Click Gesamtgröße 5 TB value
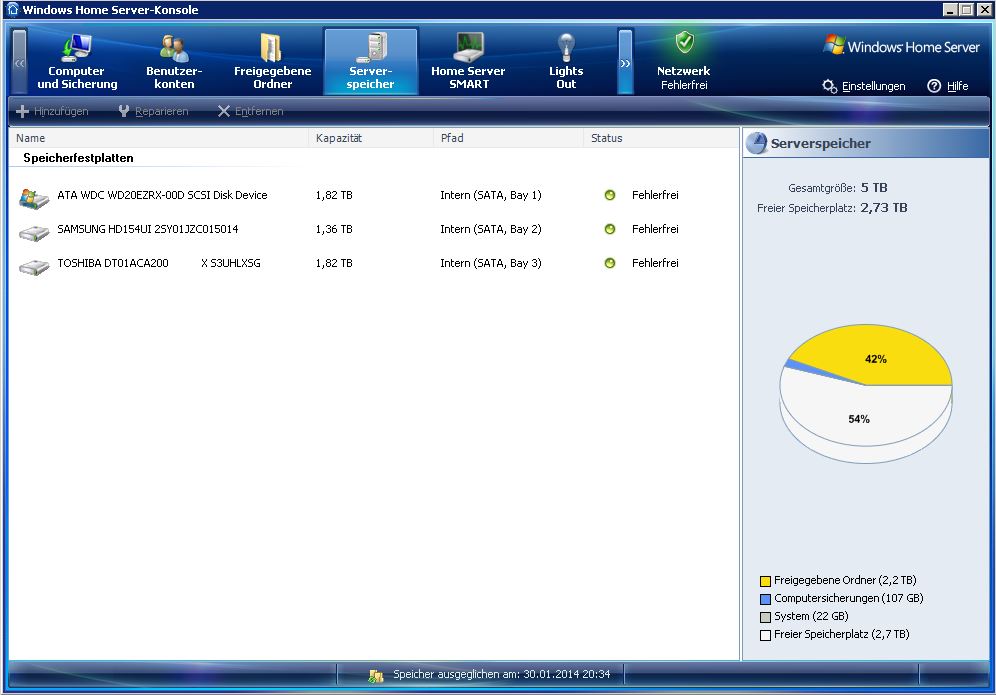 coord(874,187)
